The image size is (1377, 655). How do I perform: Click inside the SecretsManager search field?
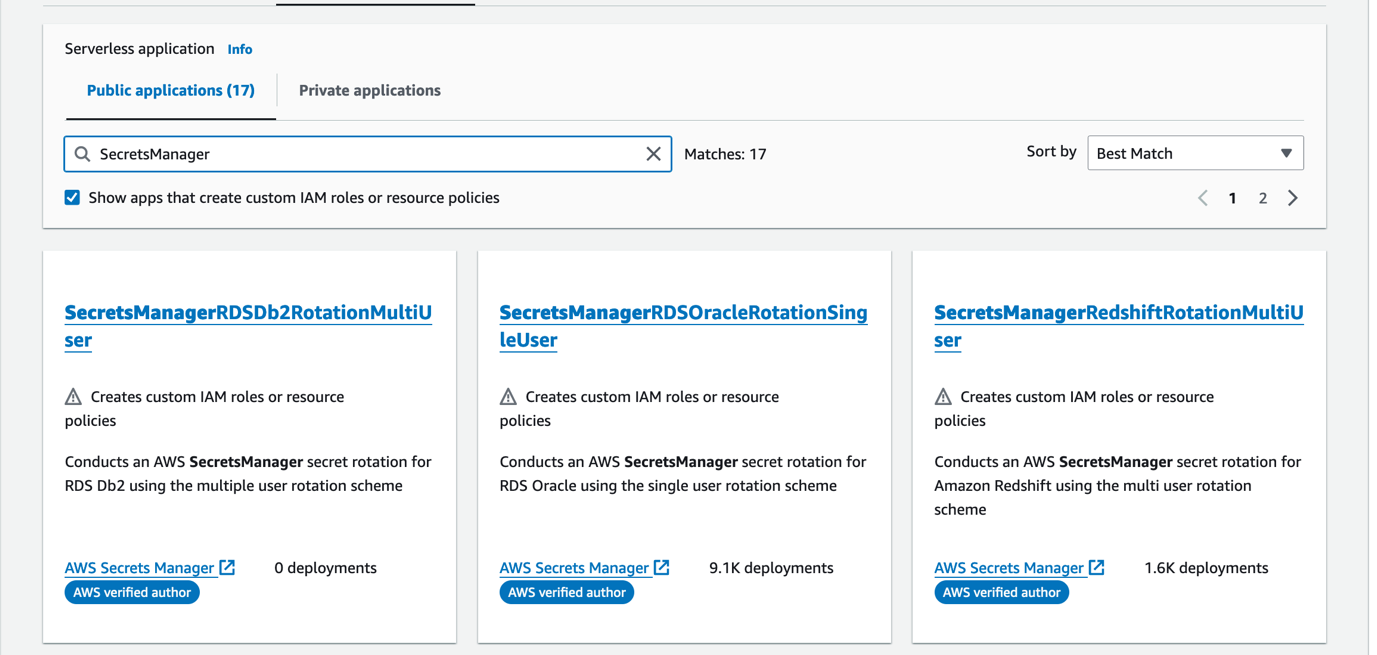[x=368, y=154]
